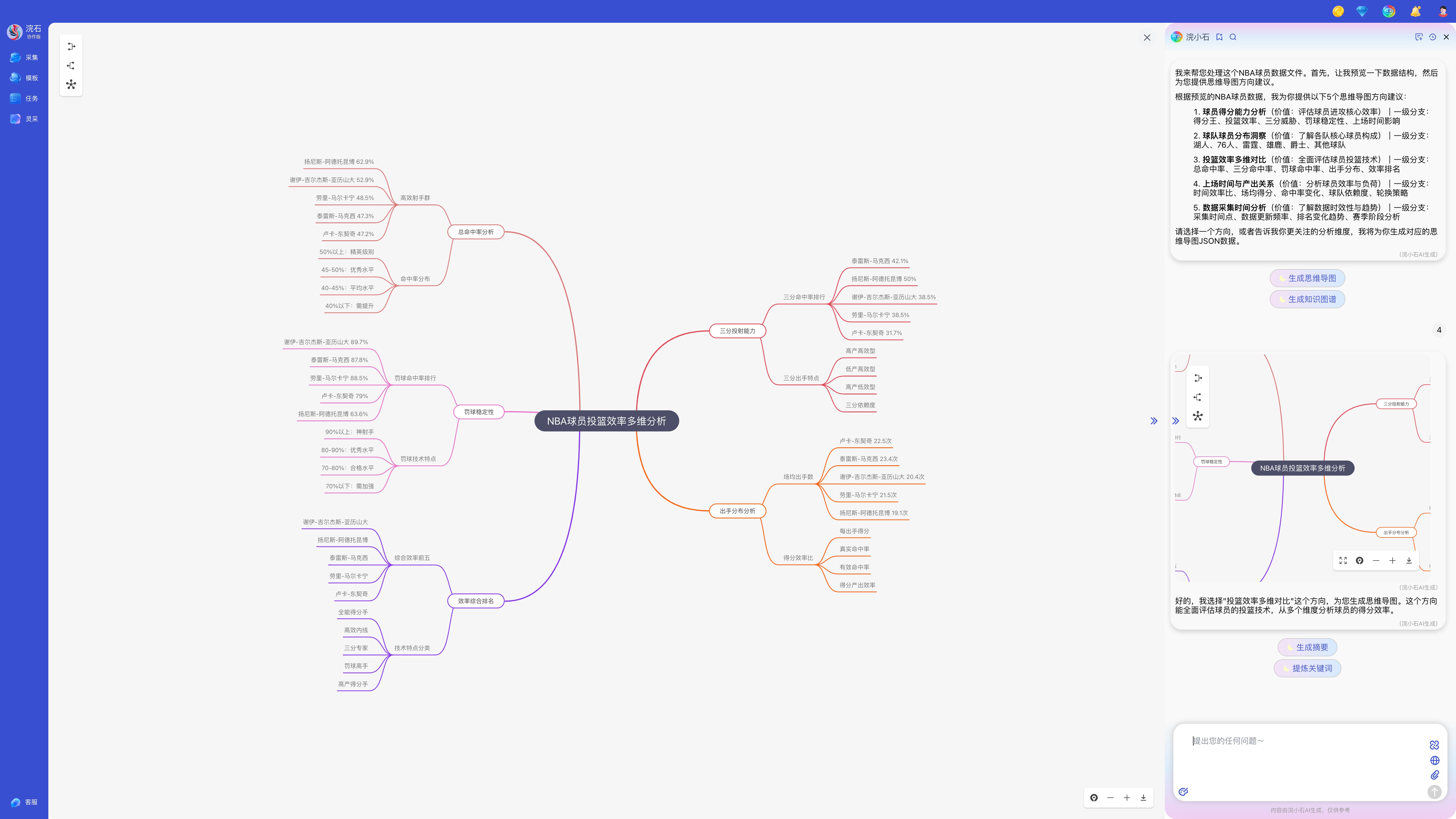
Task: Download the main mind map
Action: tap(1143, 797)
